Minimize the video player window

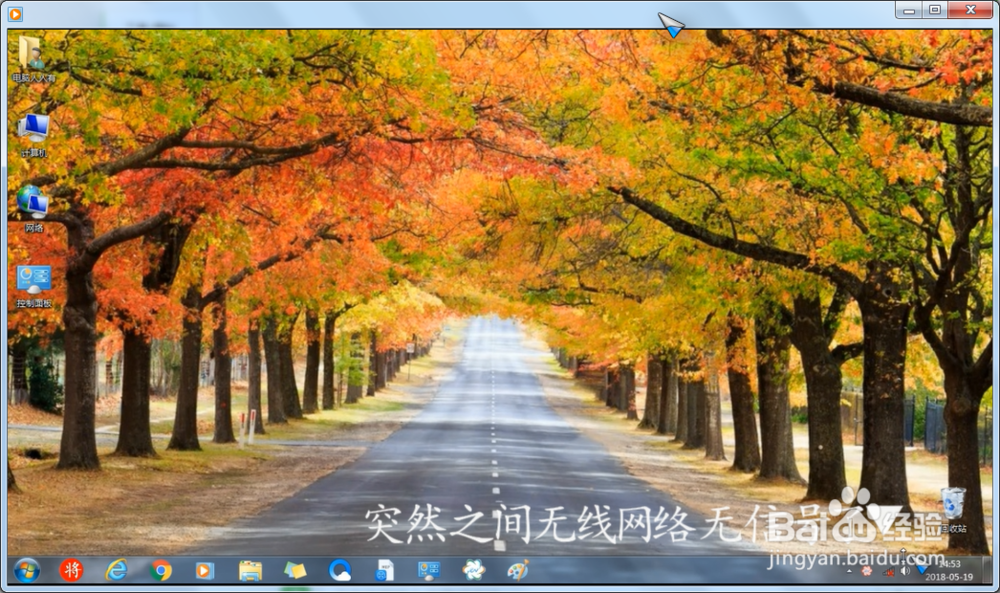point(909,10)
